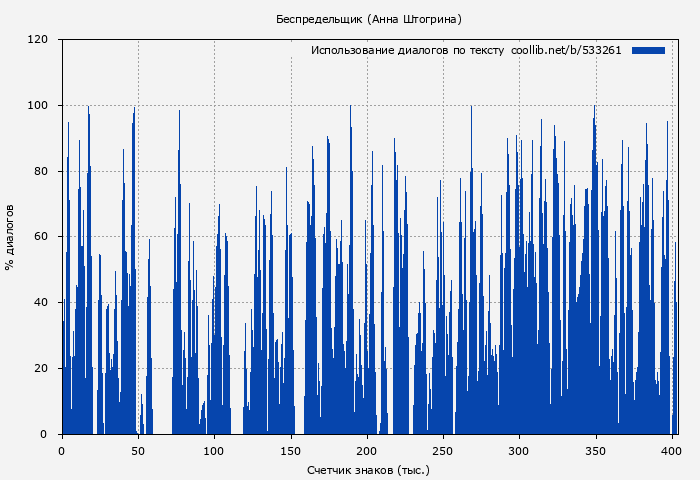Select the 400 tick on the horizontal axis
The image size is (700, 480).
pyautogui.click(x=670, y=451)
